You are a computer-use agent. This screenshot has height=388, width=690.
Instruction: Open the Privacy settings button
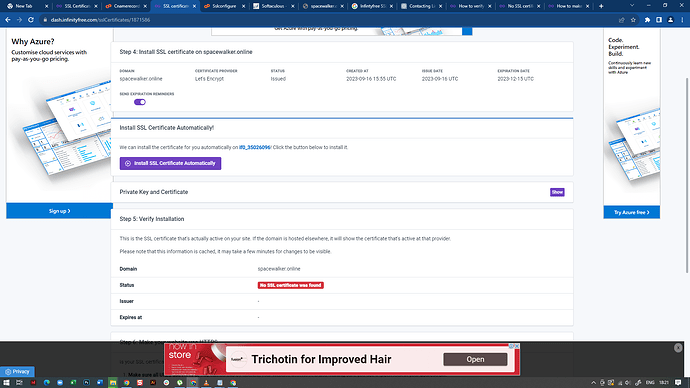tap(17, 372)
